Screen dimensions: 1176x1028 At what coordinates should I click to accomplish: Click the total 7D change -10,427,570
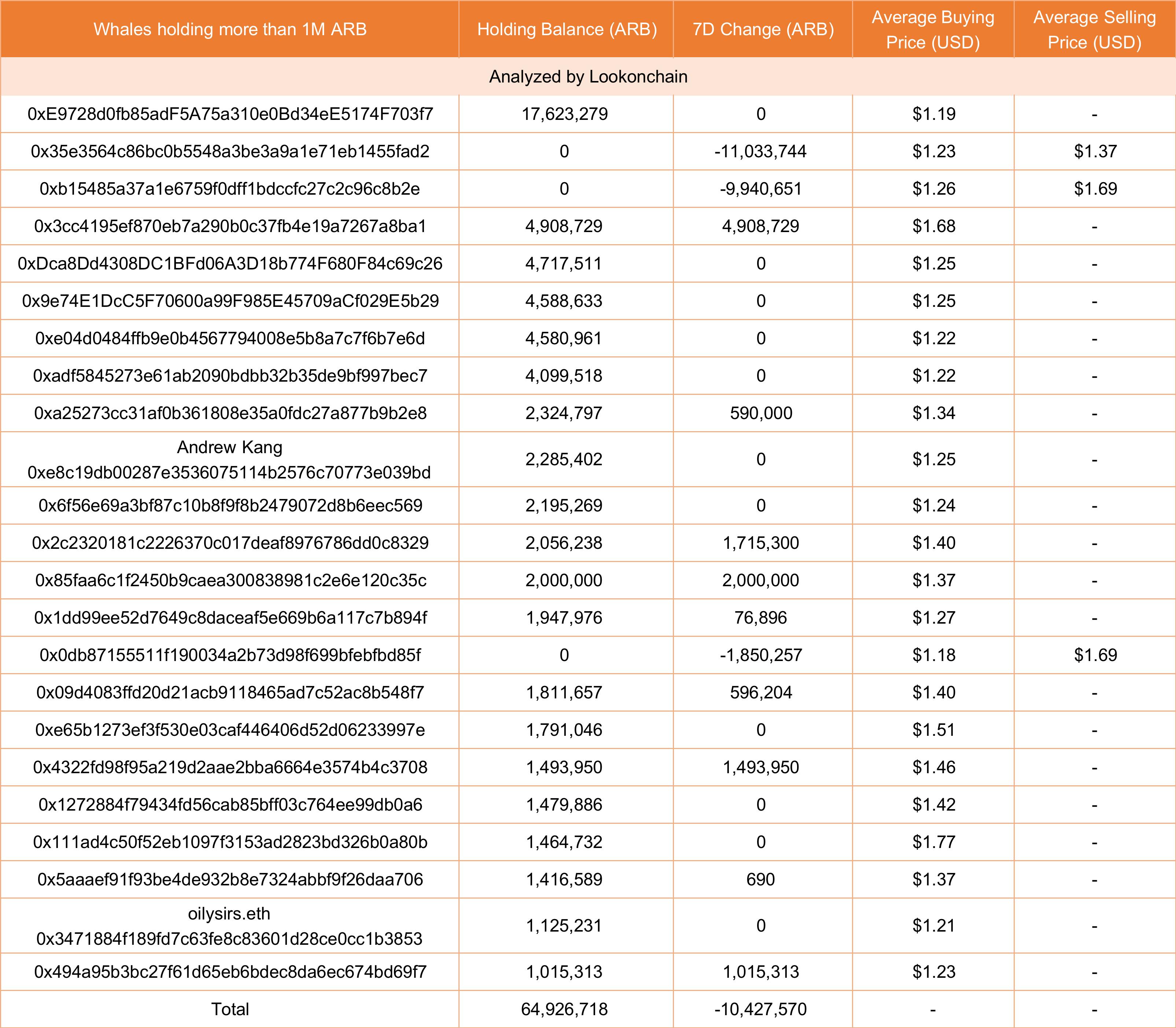(761, 1009)
